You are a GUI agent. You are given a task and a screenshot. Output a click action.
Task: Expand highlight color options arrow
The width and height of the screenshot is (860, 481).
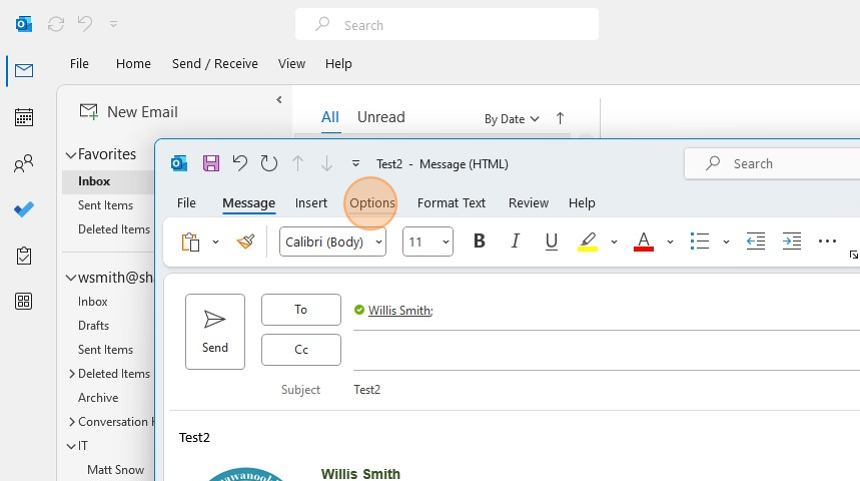click(614, 242)
